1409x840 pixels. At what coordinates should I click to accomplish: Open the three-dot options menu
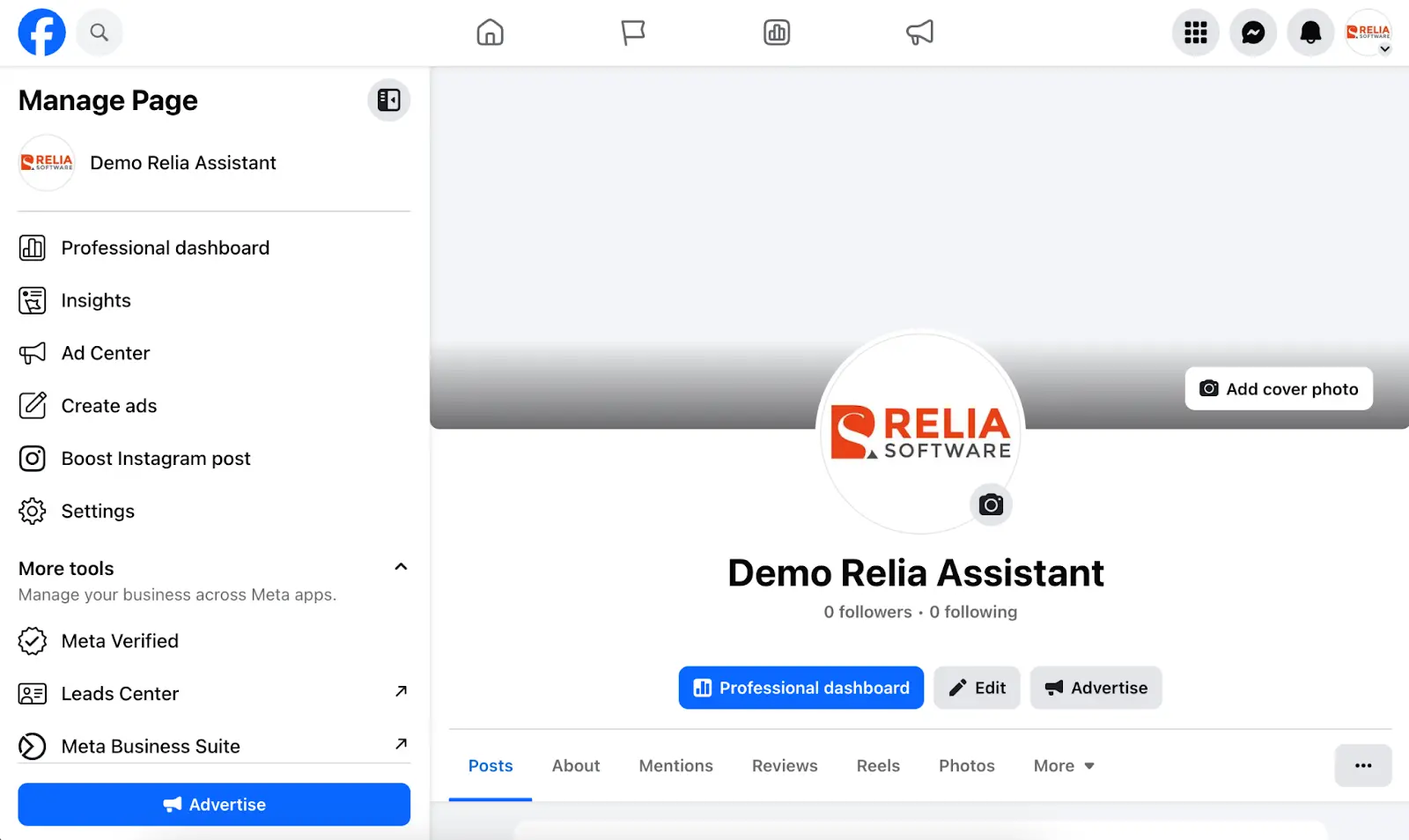coord(1363,766)
